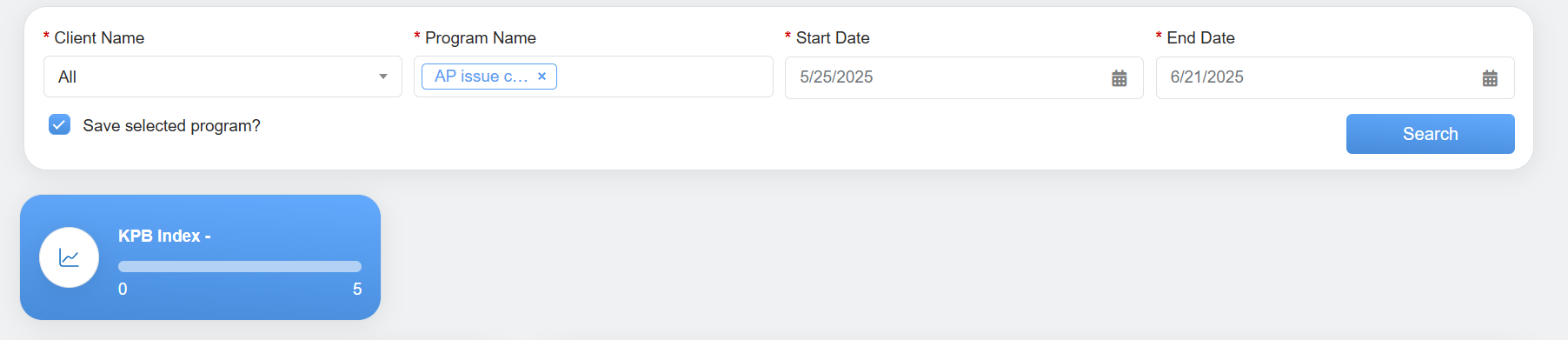Click the maximum value 5 on KPB scale
The height and width of the screenshot is (340, 1568).
coord(357,289)
